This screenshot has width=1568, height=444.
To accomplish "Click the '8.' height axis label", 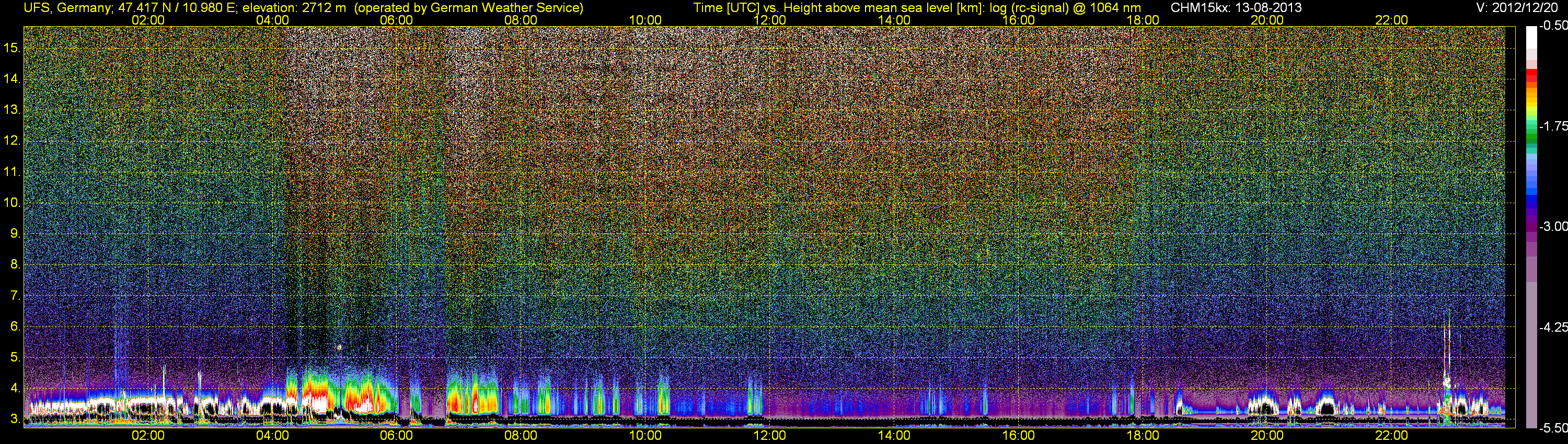I will (15, 265).
